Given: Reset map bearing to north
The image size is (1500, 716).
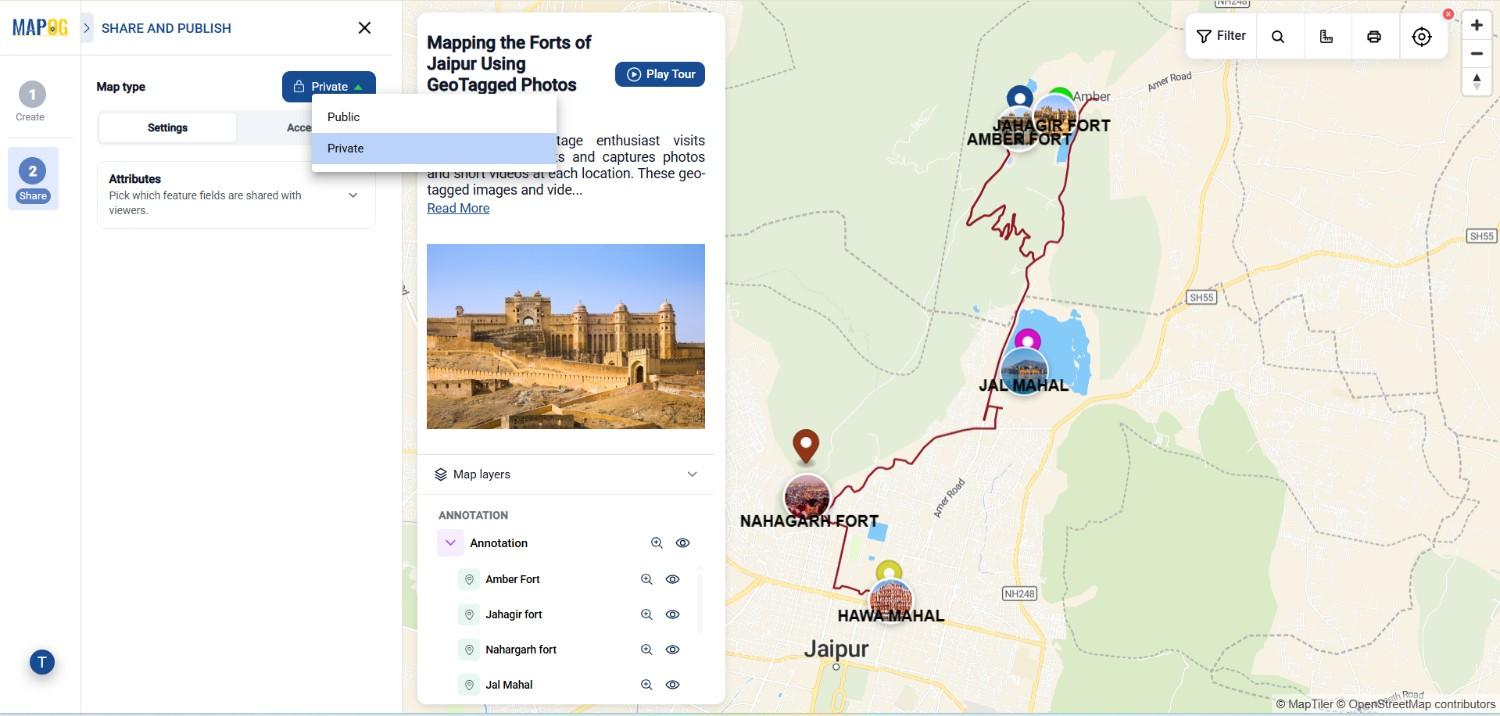Looking at the screenshot, I should [x=1477, y=82].
